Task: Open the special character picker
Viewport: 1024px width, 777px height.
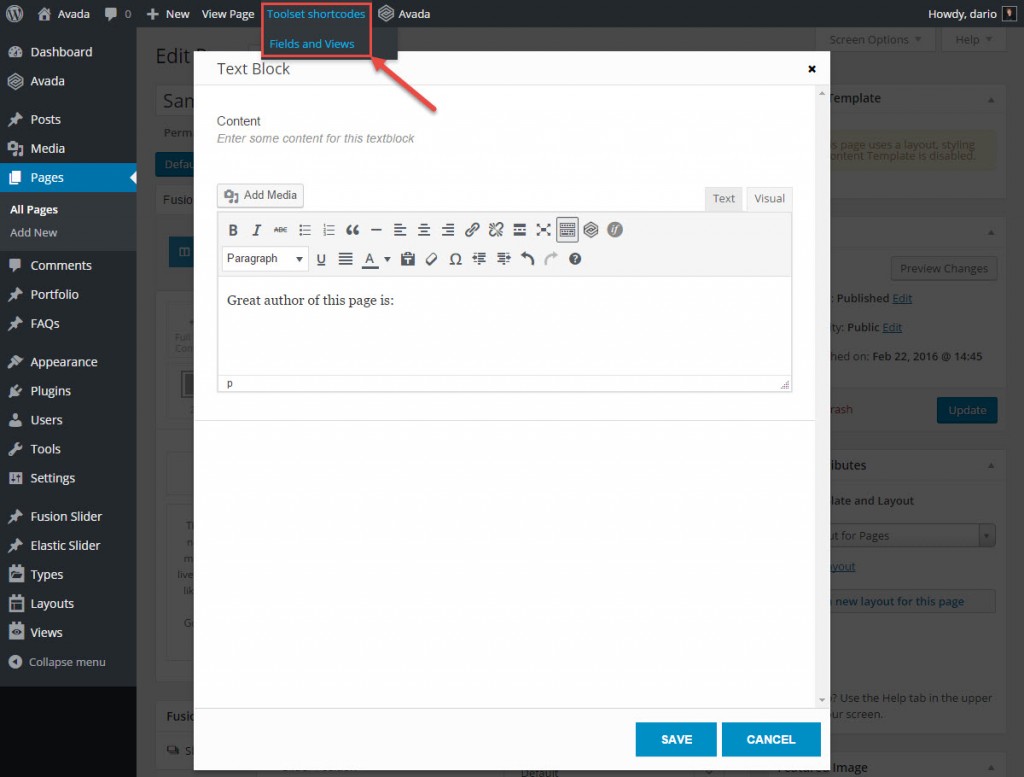Action: click(455, 259)
